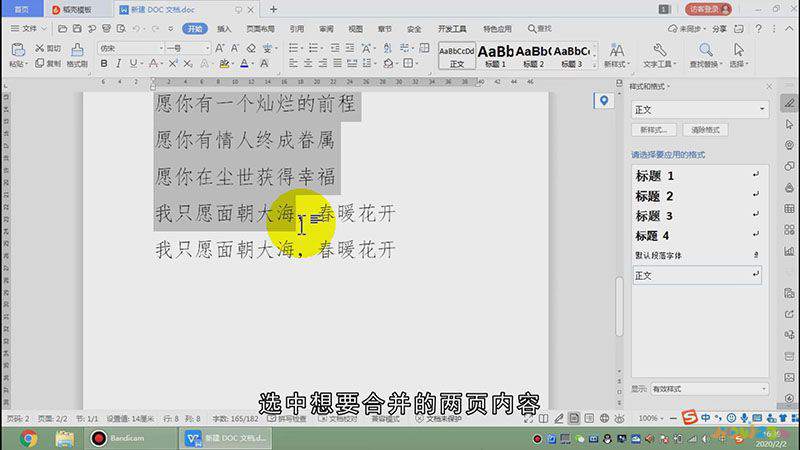Click the 新样式... button in styles pane
This screenshot has height=450, width=800.
tap(654, 130)
